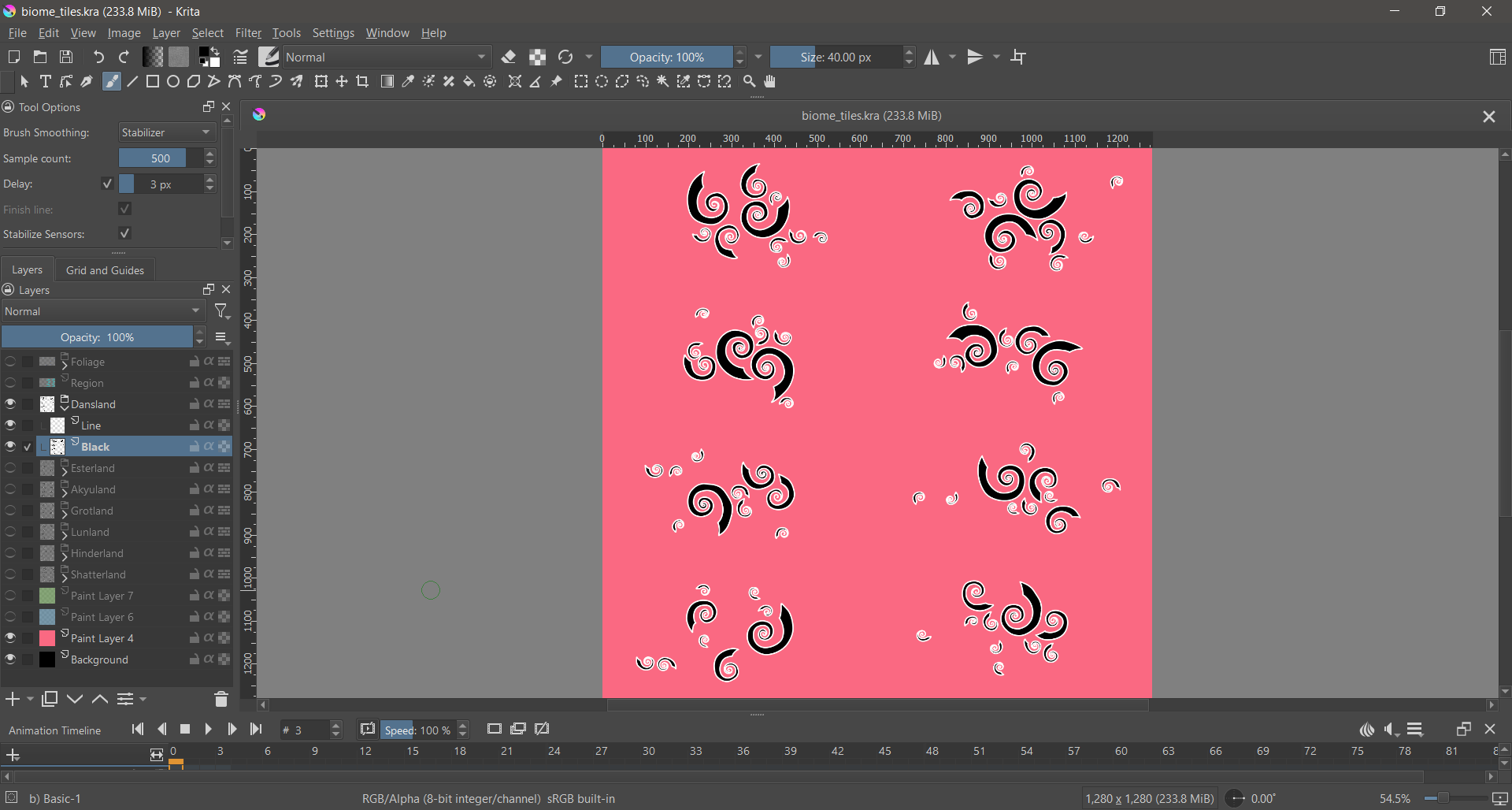Screen dimensions: 1512x810
Task: Adjust the brush Opacity slider
Action: [x=666, y=57]
